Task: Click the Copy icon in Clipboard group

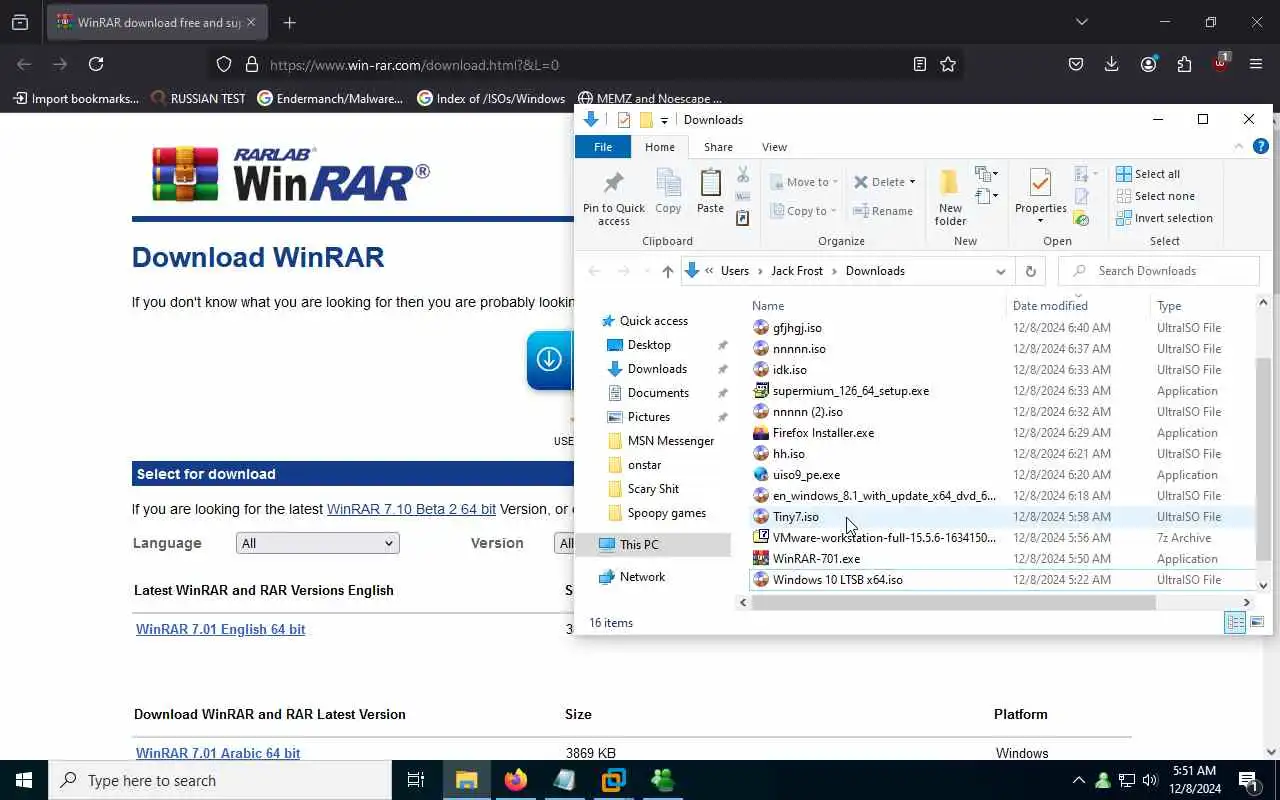Action: pyautogui.click(x=668, y=191)
